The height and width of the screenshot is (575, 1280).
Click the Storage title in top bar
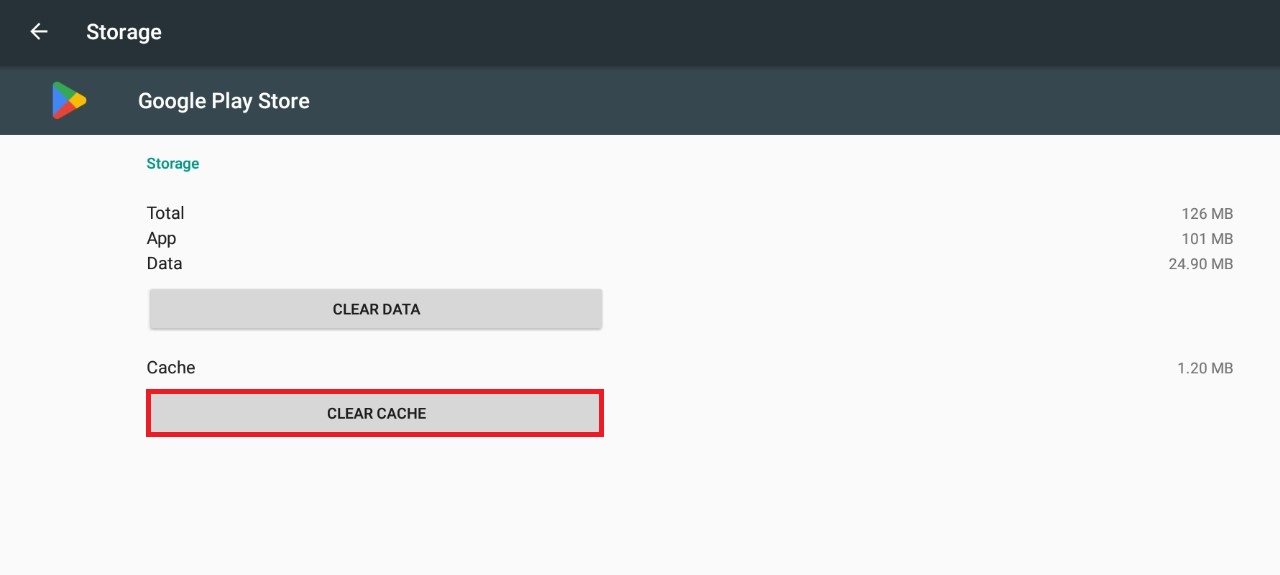[x=124, y=32]
